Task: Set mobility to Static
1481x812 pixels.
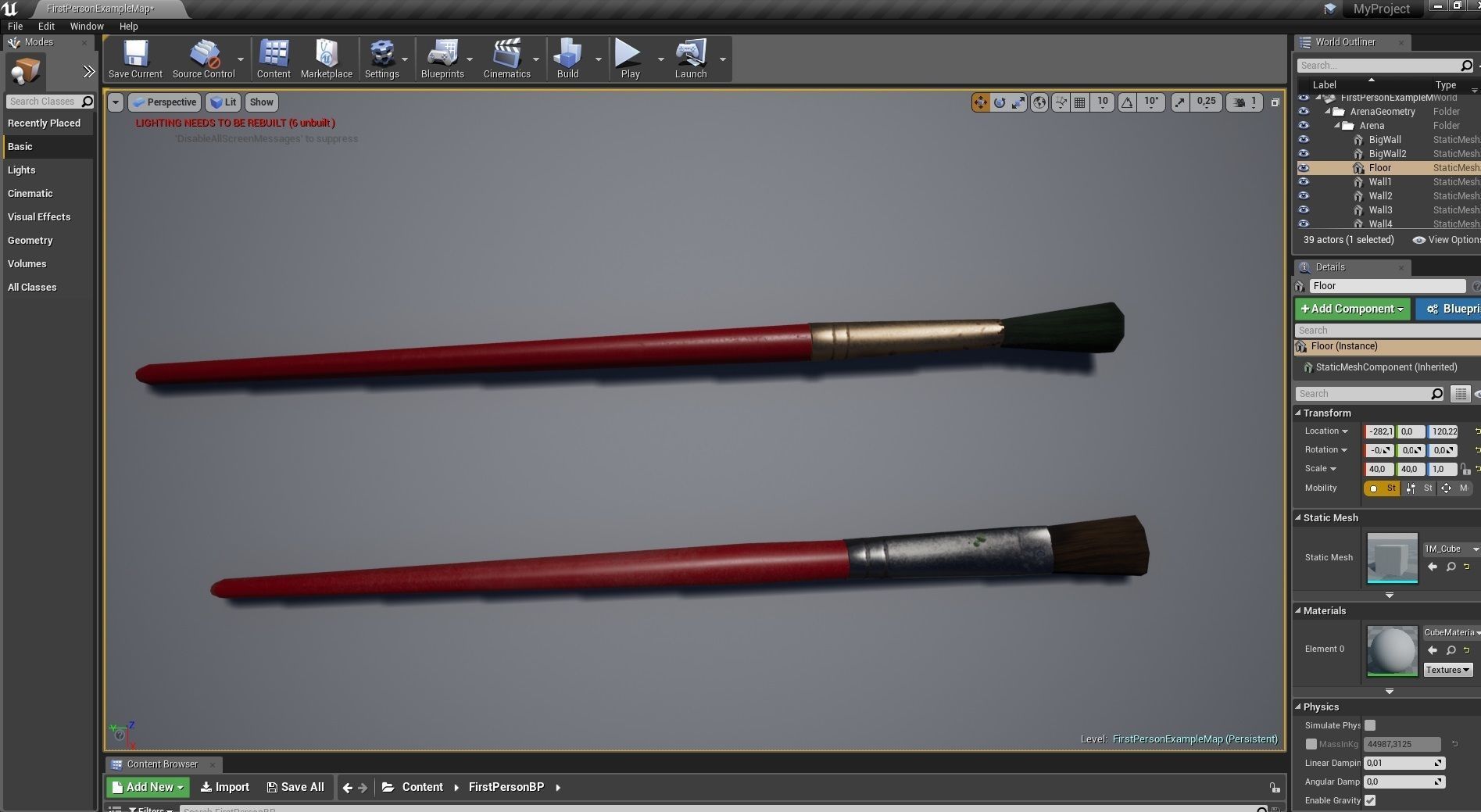Action: (1383, 488)
